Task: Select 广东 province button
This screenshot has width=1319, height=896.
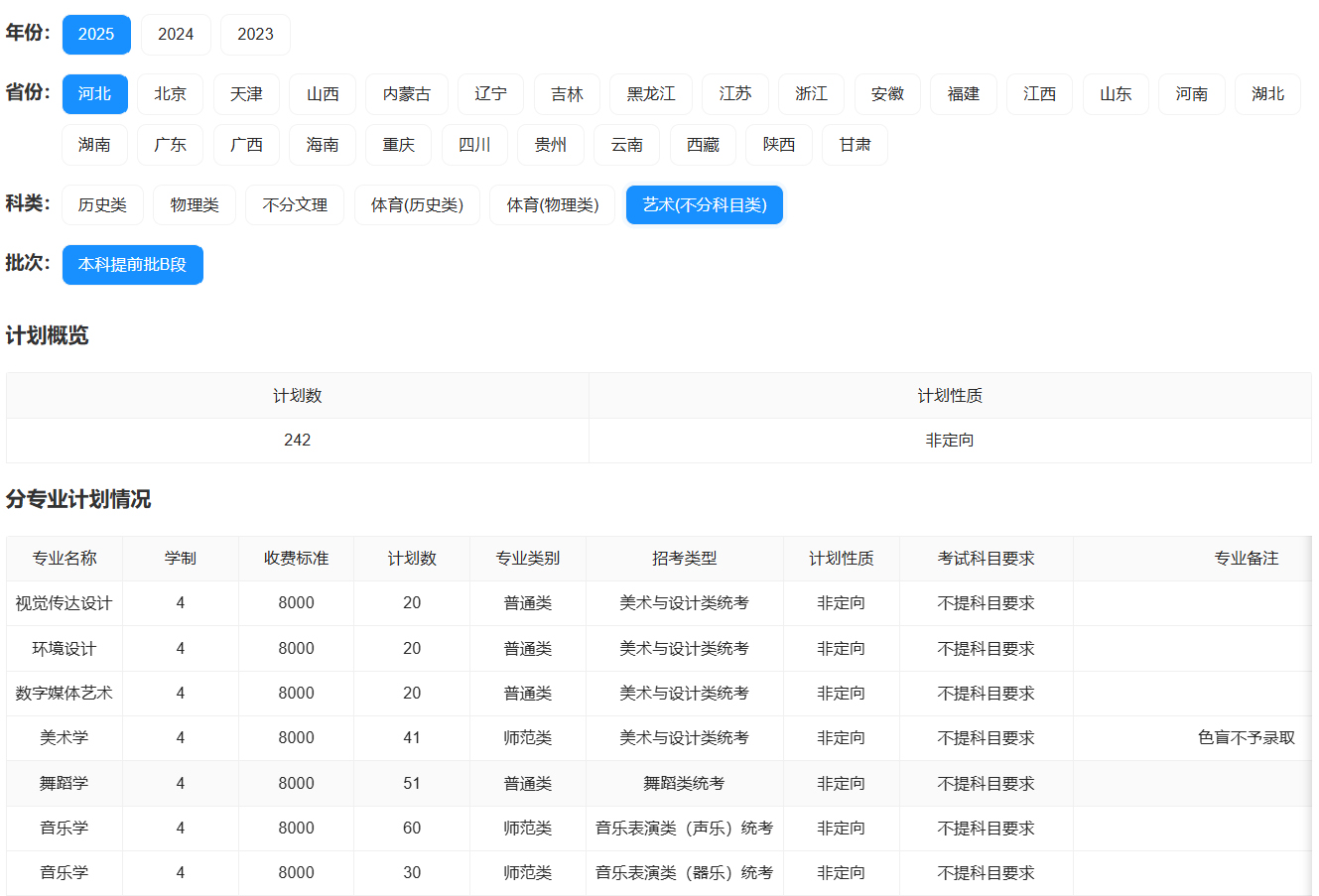Action: (171, 145)
